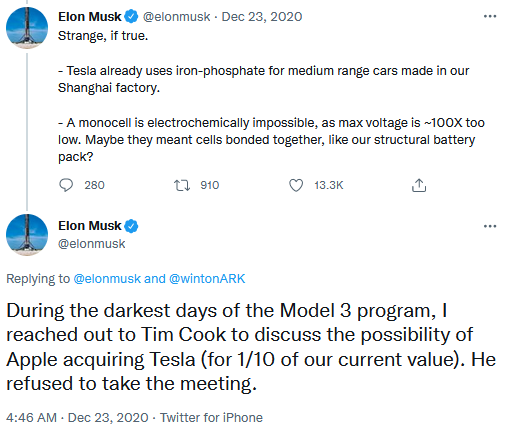The image size is (508, 435).
Task: Click the Twitter for iPhone source link
Action: click(211, 418)
